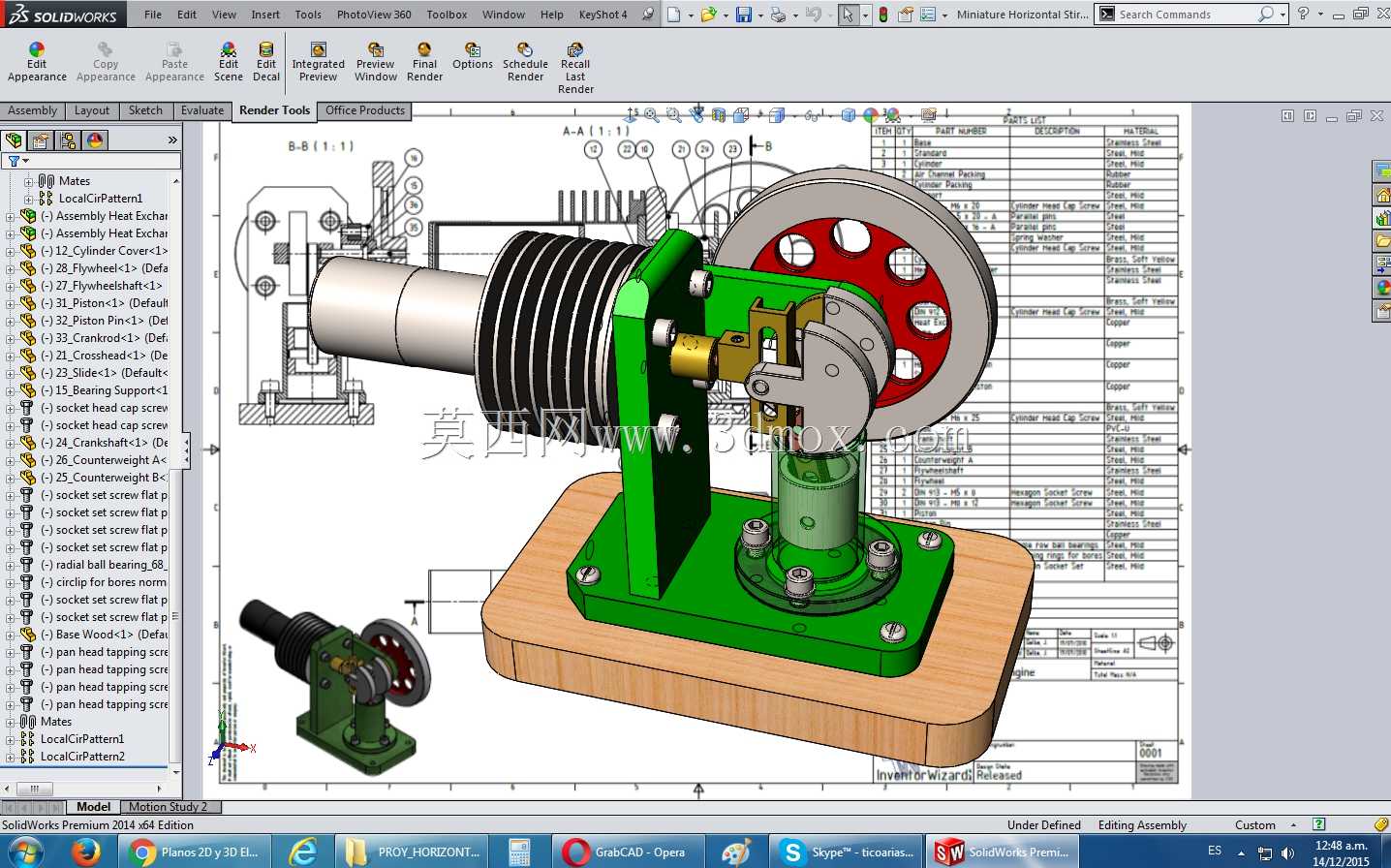Click the Print icon
Screen dimensions: 1391x868
pos(778,15)
